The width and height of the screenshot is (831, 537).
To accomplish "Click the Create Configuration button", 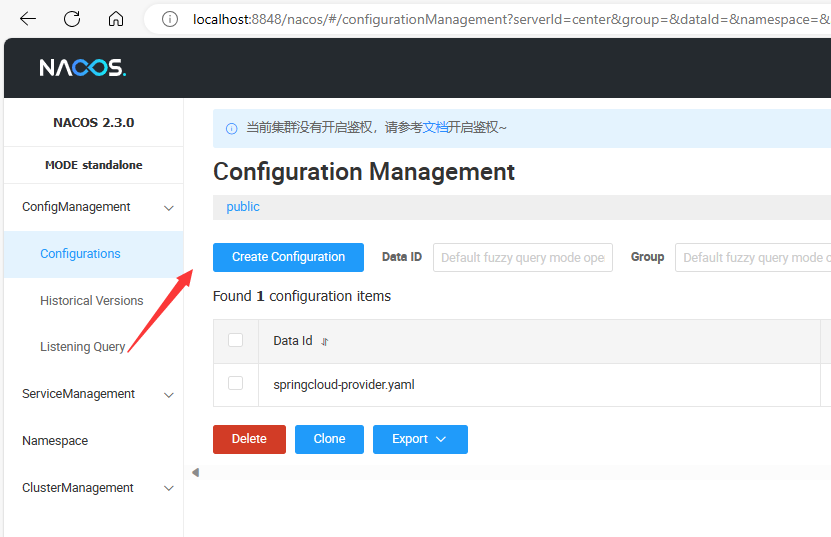I will click(288, 257).
